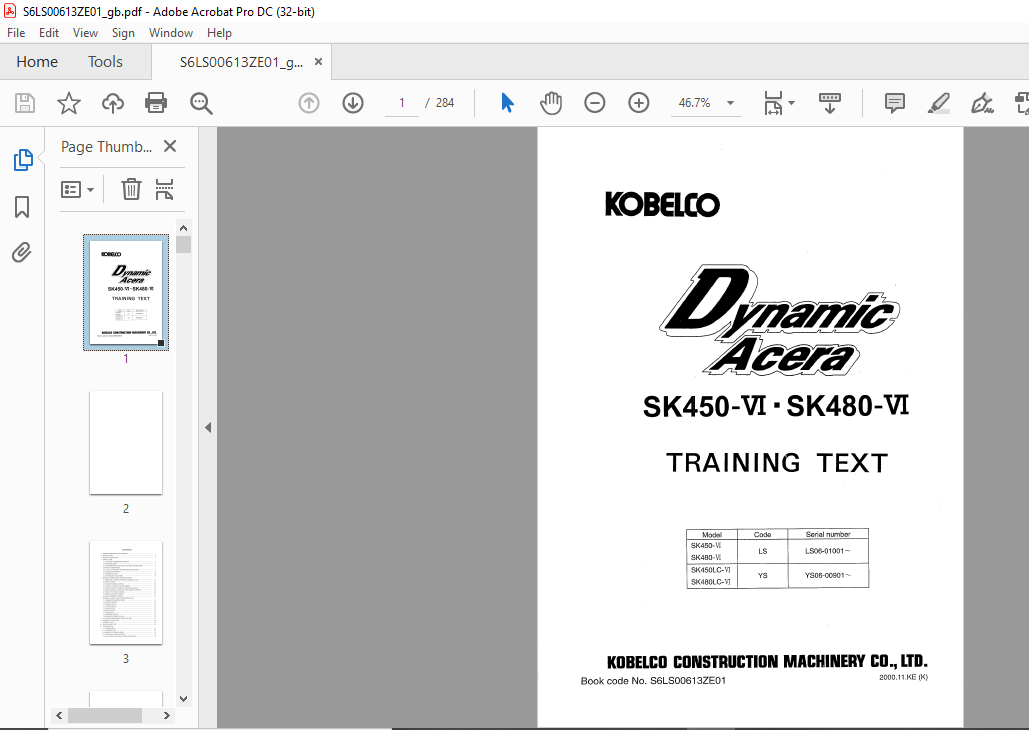1029x730 pixels.
Task: Open the View menu
Action: point(85,33)
